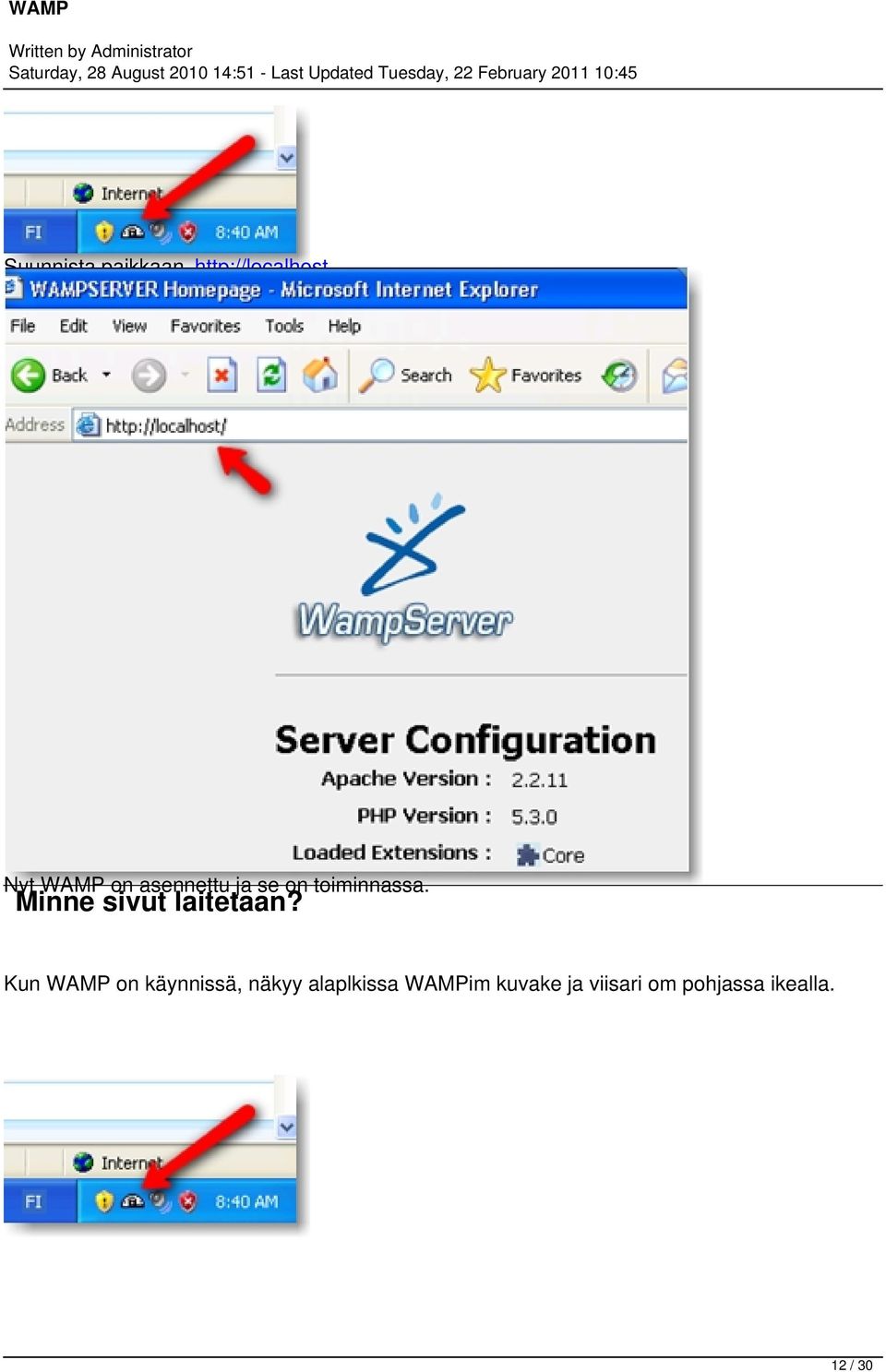Open the Favorites menu in the menu bar
Image resolution: width=886 pixels, height=1372 pixels.
click(x=205, y=326)
